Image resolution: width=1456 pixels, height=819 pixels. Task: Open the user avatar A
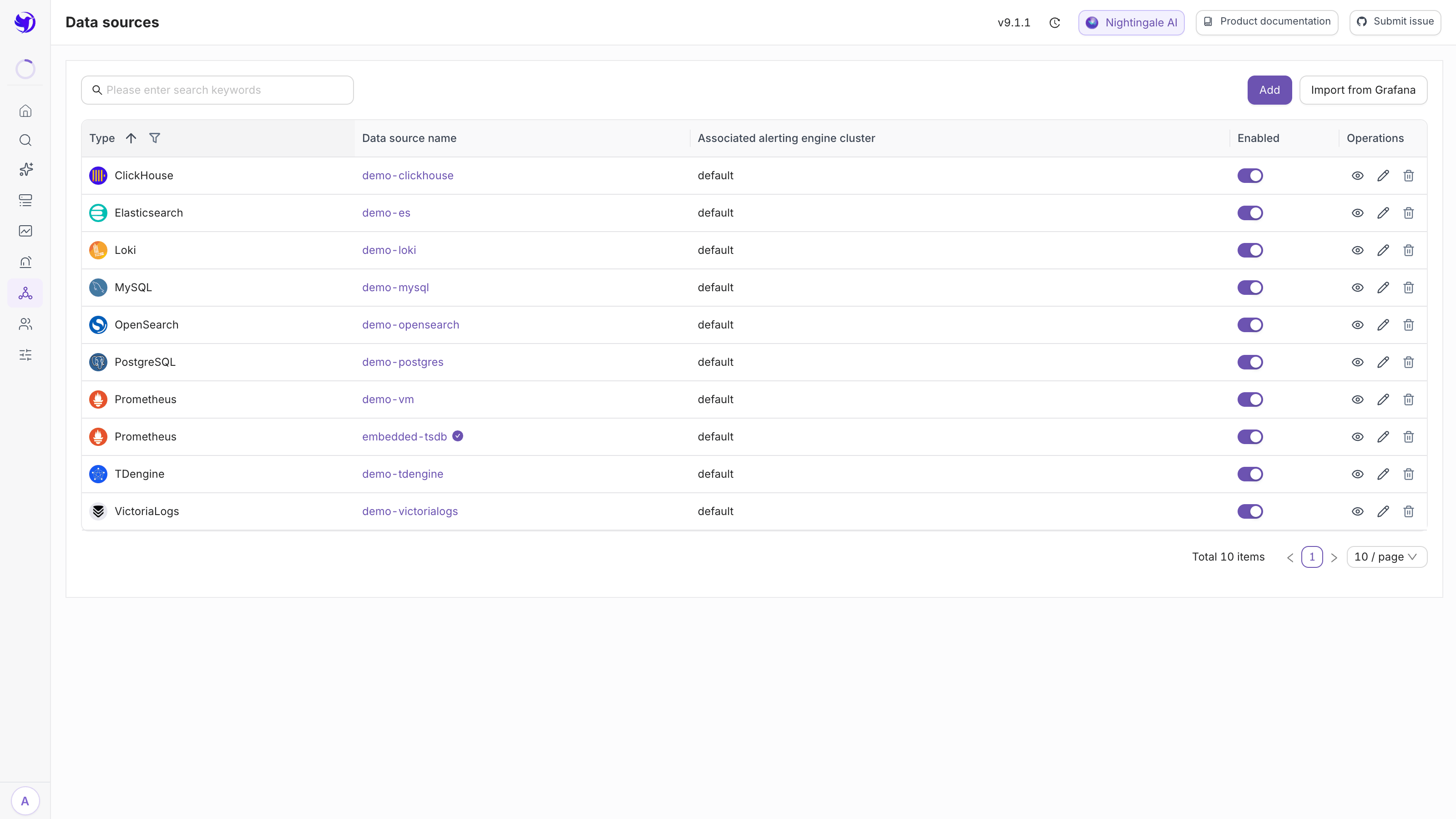pyautogui.click(x=25, y=801)
